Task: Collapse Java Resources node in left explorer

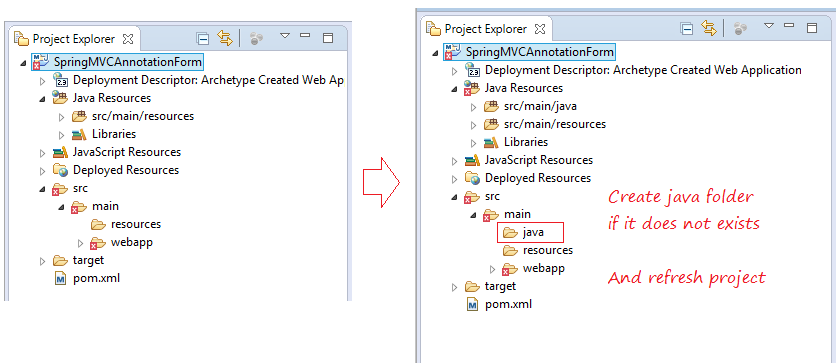Action: pyautogui.click(x=42, y=99)
